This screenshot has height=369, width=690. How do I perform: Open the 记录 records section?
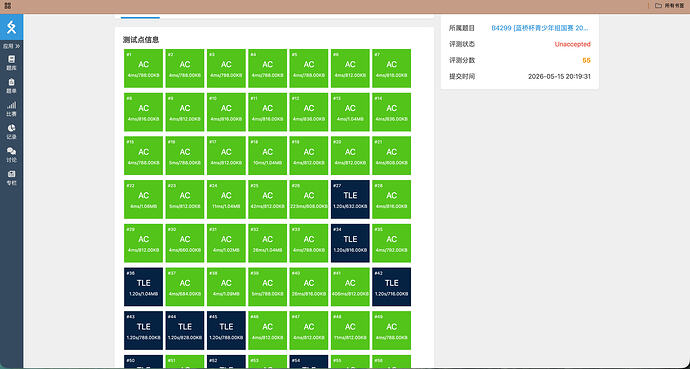pos(11,132)
